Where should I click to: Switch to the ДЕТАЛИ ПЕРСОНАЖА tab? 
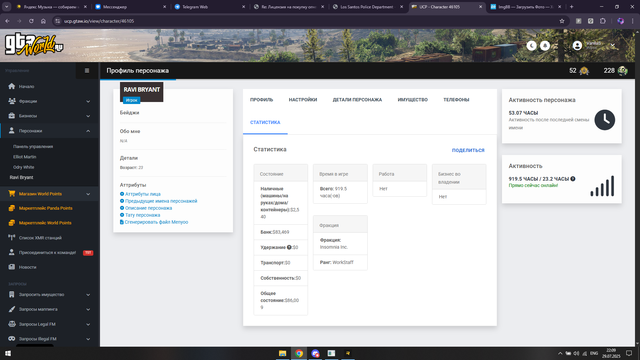(357, 100)
